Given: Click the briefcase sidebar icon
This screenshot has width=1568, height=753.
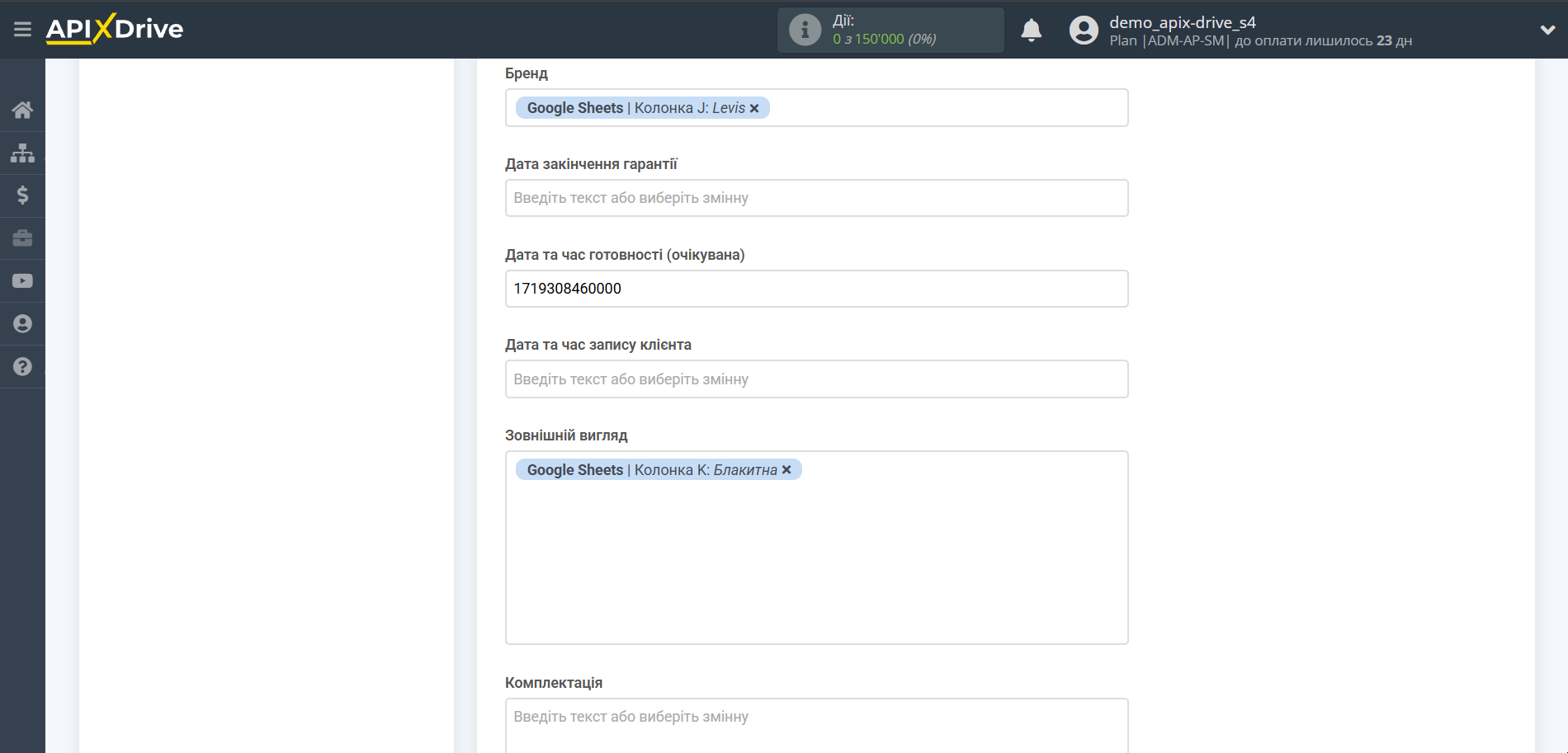Looking at the screenshot, I should click(x=22, y=238).
